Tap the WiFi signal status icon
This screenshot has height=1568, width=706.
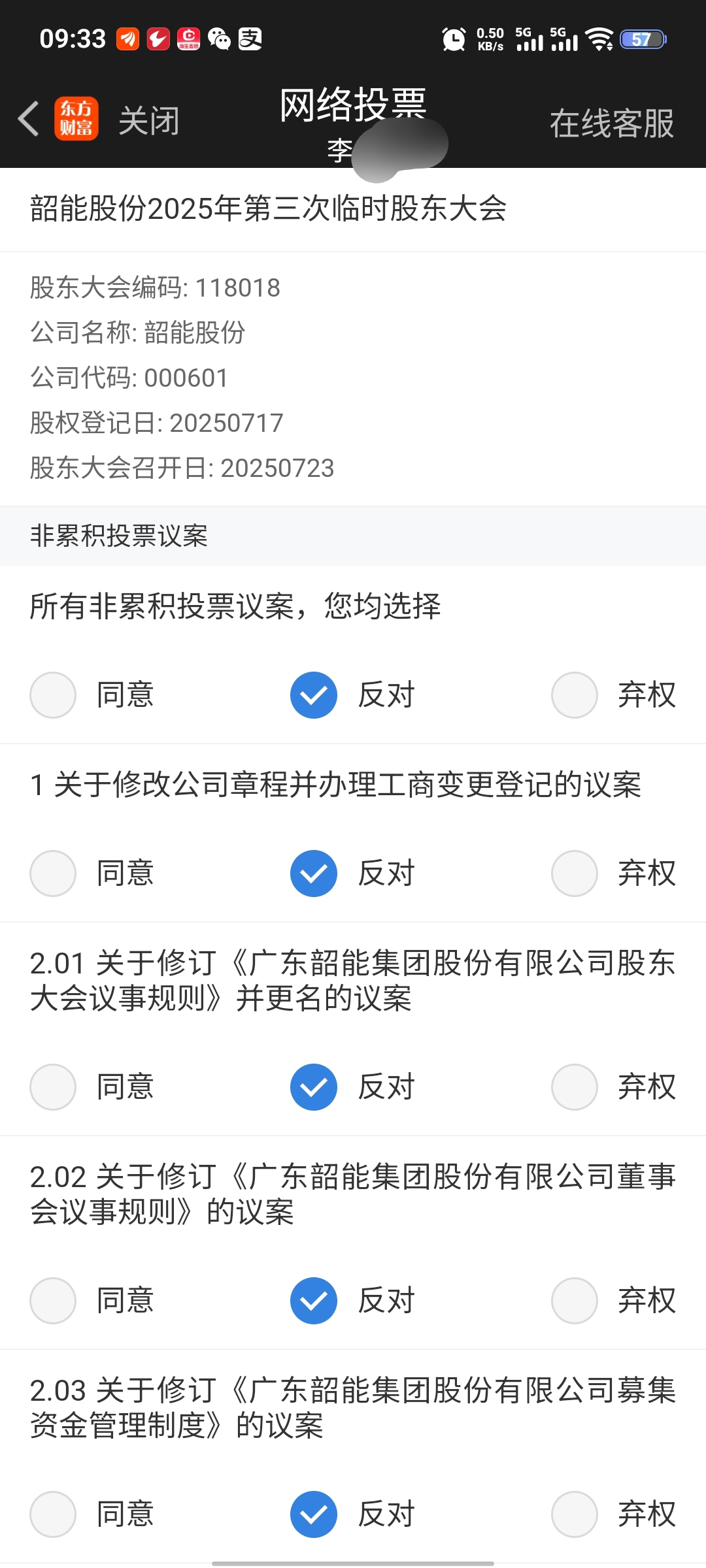point(599,39)
